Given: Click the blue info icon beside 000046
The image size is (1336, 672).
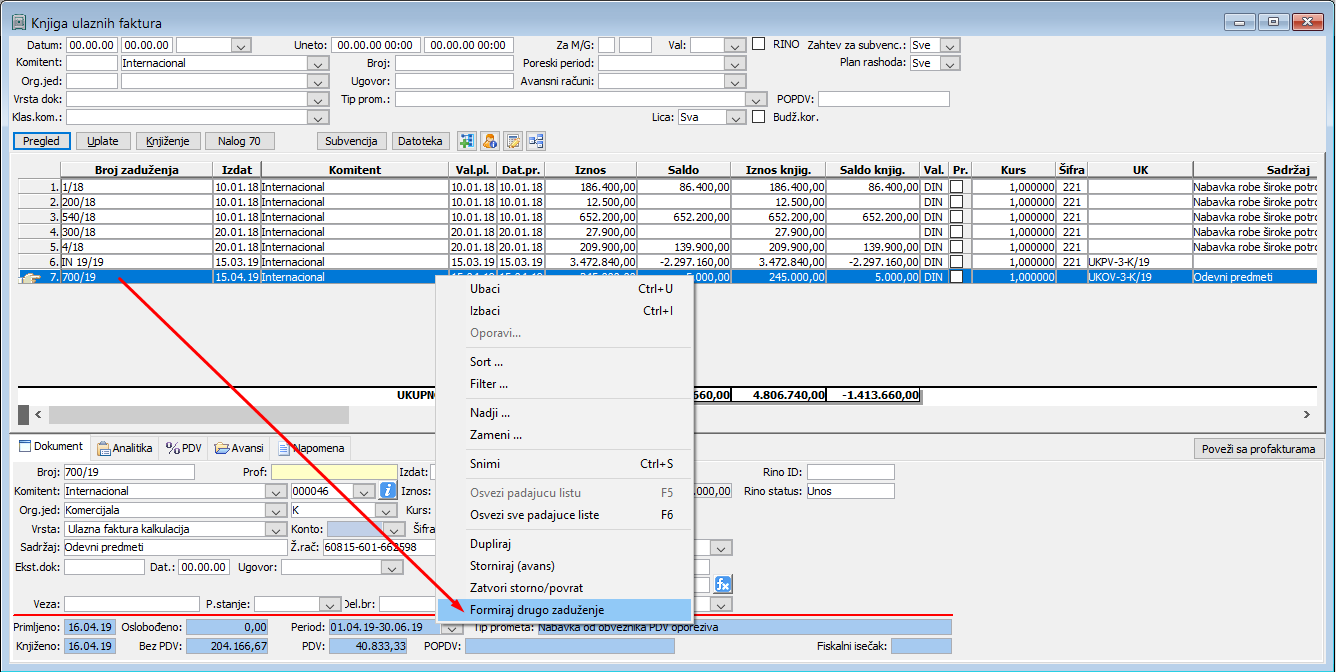Looking at the screenshot, I should pyautogui.click(x=388, y=491).
